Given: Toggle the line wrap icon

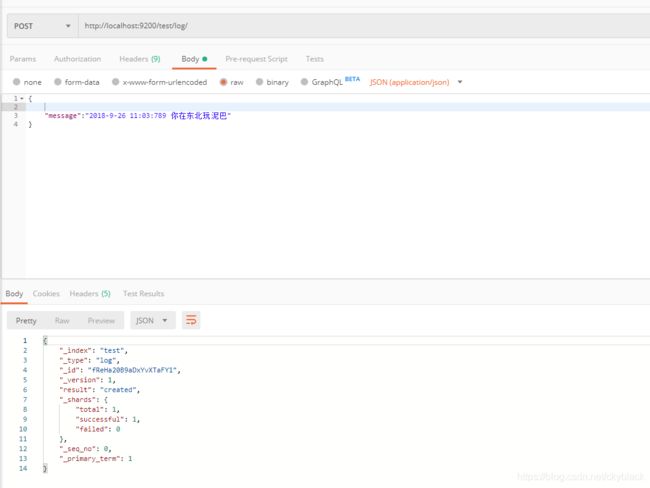Looking at the screenshot, I should (x=191, y=320).
